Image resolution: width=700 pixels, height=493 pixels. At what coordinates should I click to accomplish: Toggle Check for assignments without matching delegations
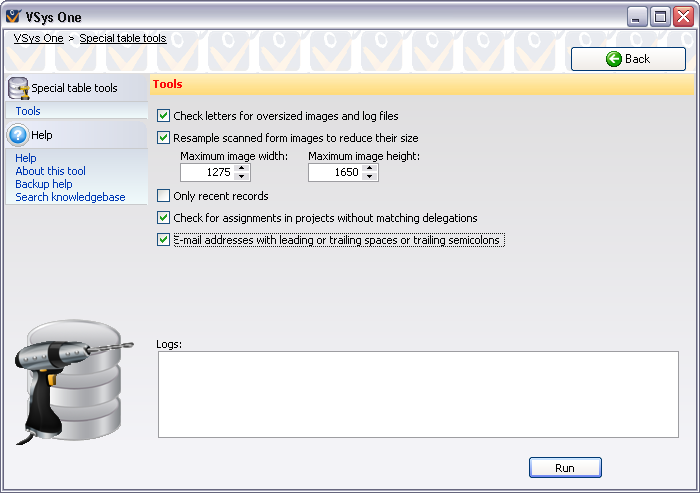(x=163, y=218)
